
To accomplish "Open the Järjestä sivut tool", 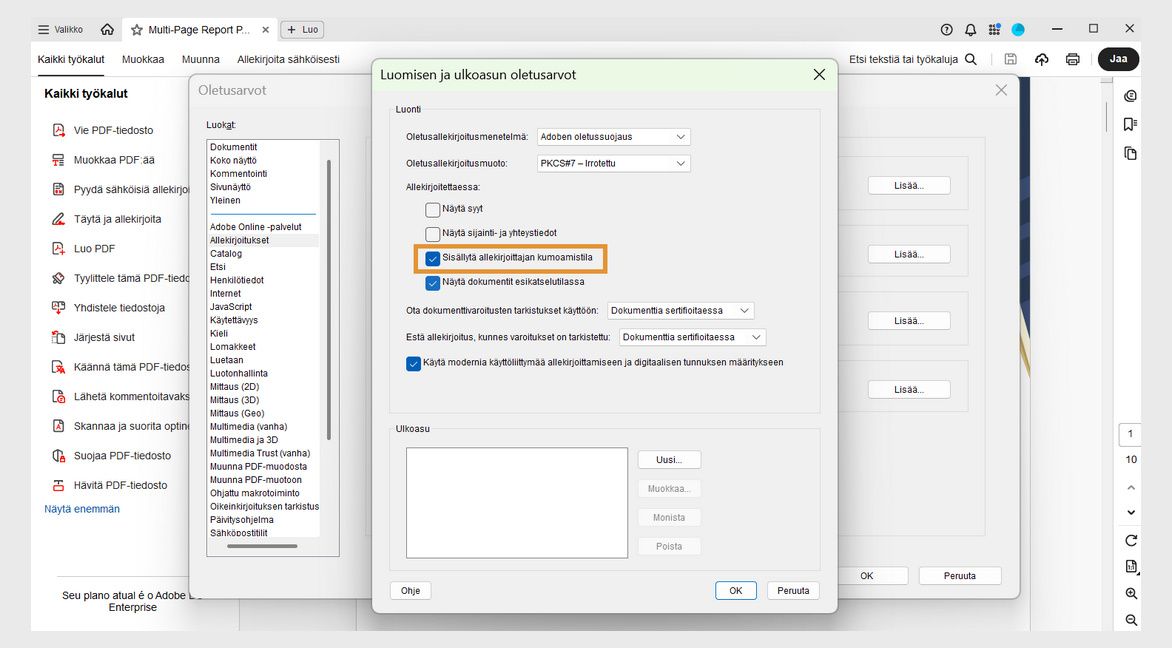I will pyautogui.click(x=93, y=337).
